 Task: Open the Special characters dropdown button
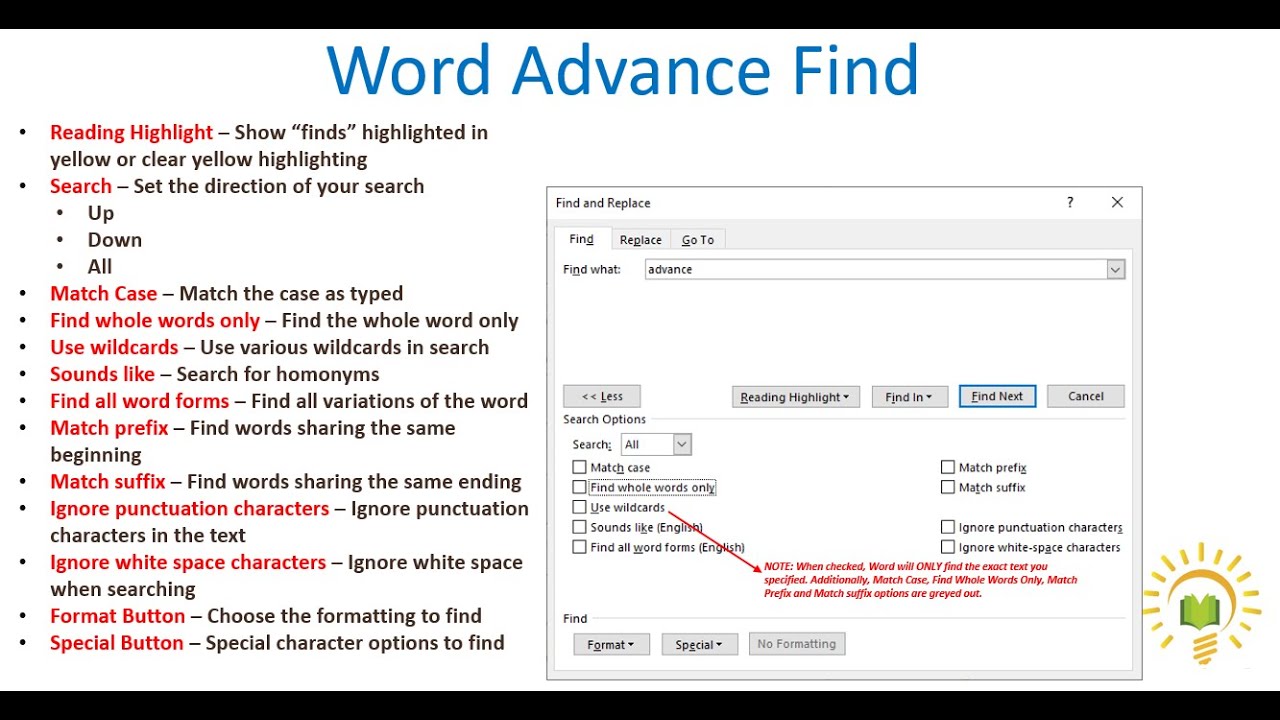(x=699, y=645)
